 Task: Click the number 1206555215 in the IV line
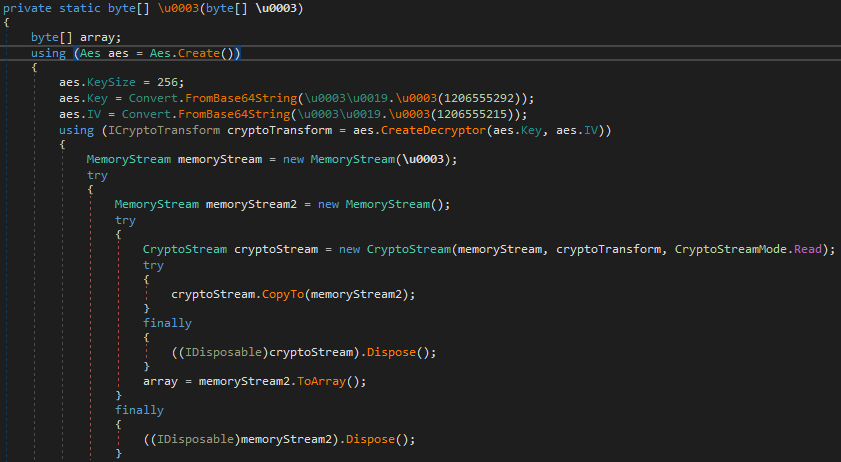pyautogui.click(x=472, y=114)
